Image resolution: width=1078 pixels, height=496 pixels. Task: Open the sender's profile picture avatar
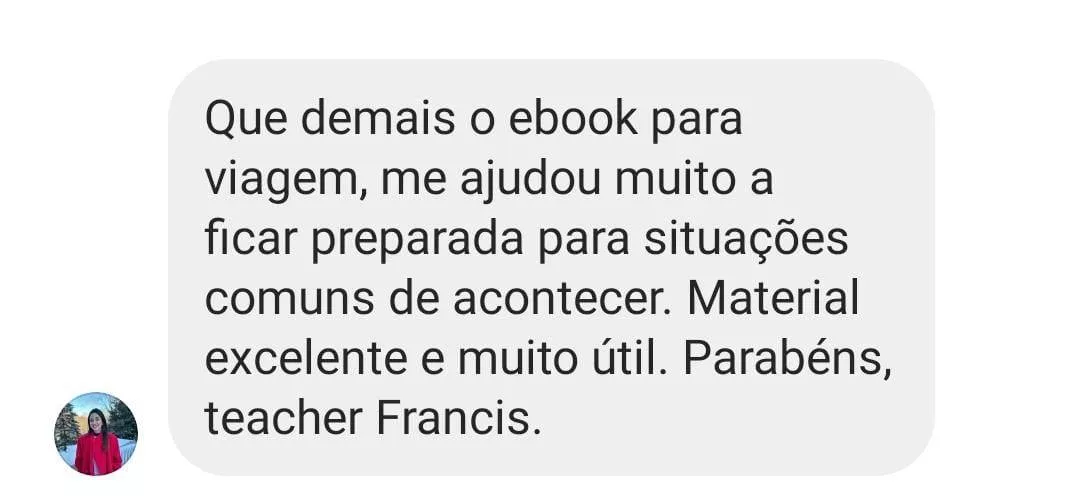coord(96,433)
